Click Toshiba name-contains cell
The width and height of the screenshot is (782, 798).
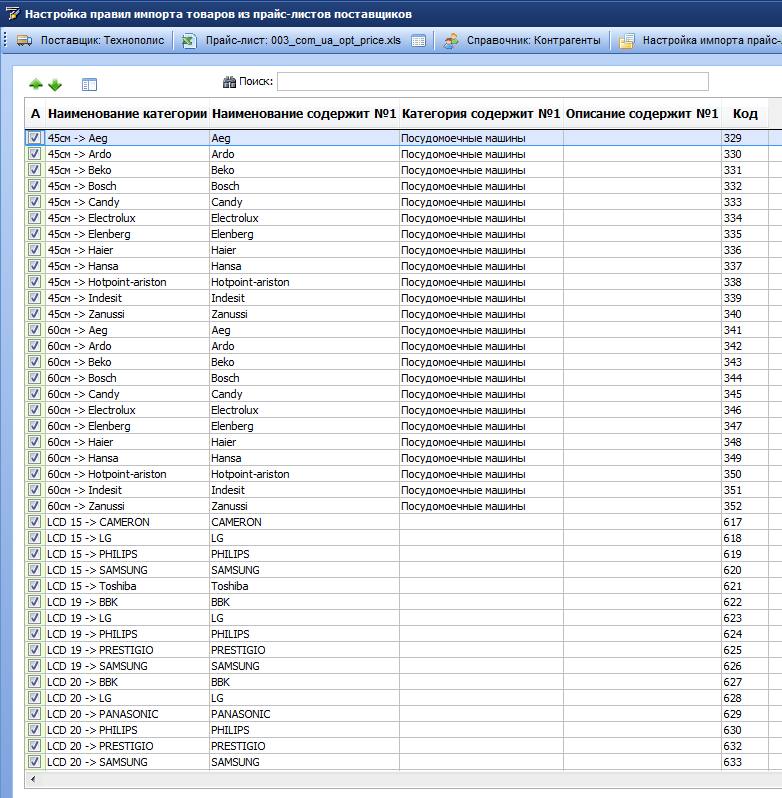point(304,586)
